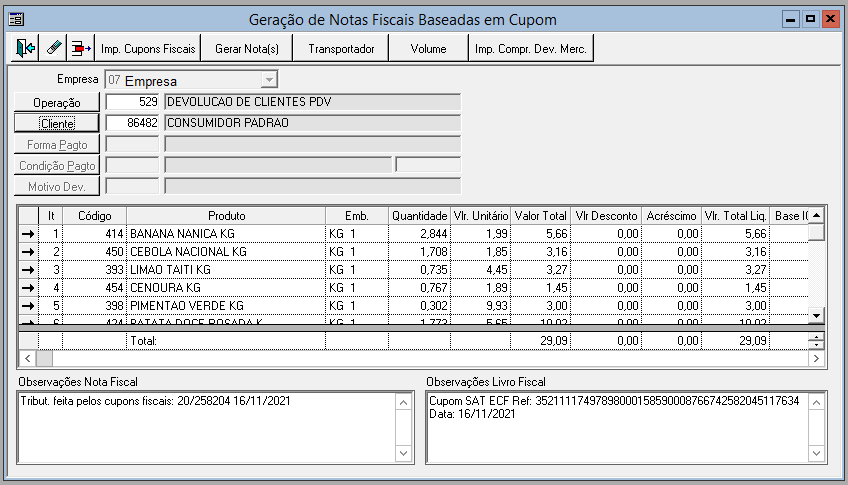The width and height of the screenshot is (848, 485).
Task: Click unit price cell 9,93
Action: pyautogui.click(x=480, y=305)
